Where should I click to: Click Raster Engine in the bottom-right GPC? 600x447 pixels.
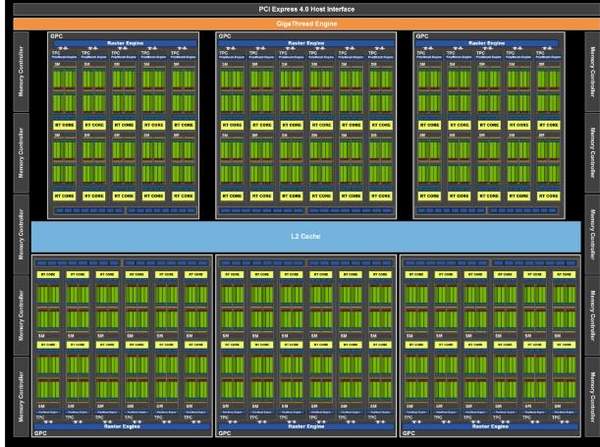pyautogui.click(x=490, y=427)
